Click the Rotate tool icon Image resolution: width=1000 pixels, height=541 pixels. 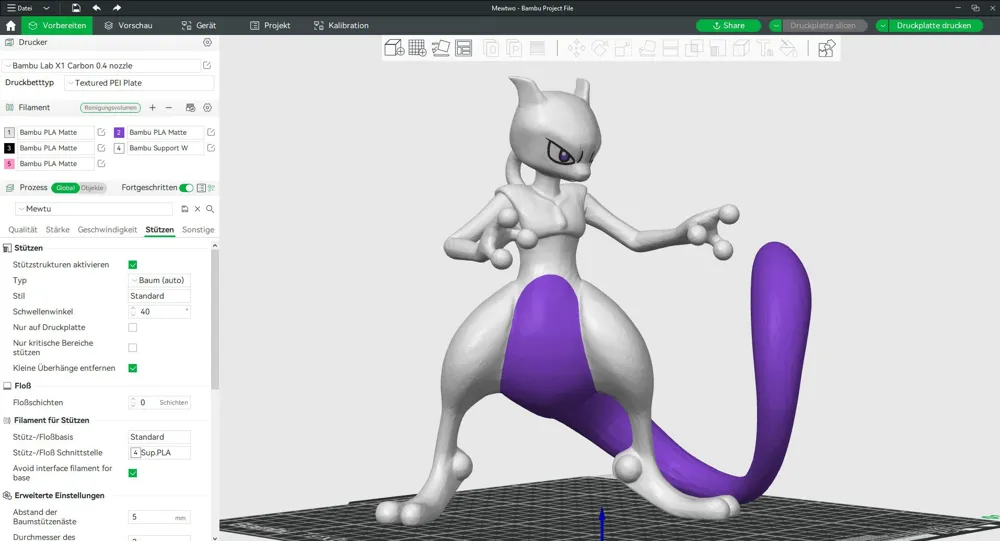[x=600, y=48]
